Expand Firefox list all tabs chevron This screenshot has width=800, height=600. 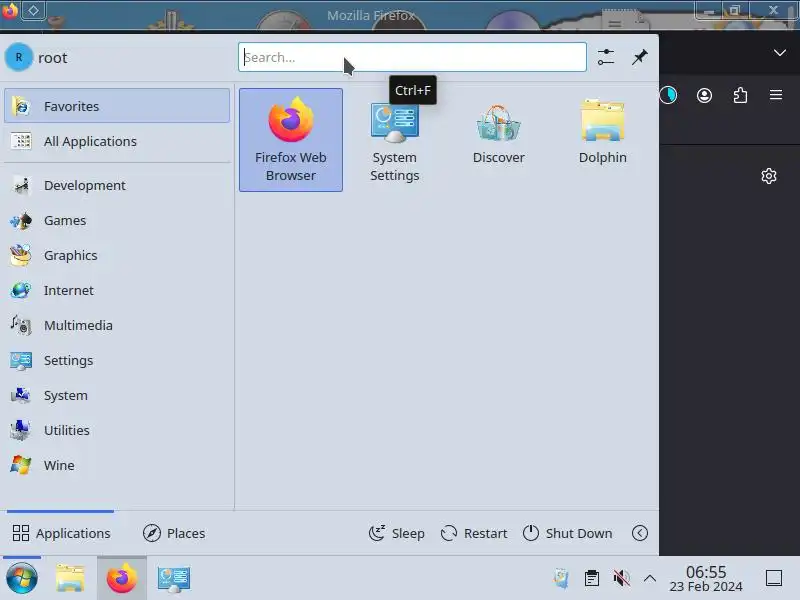point(780,53)
